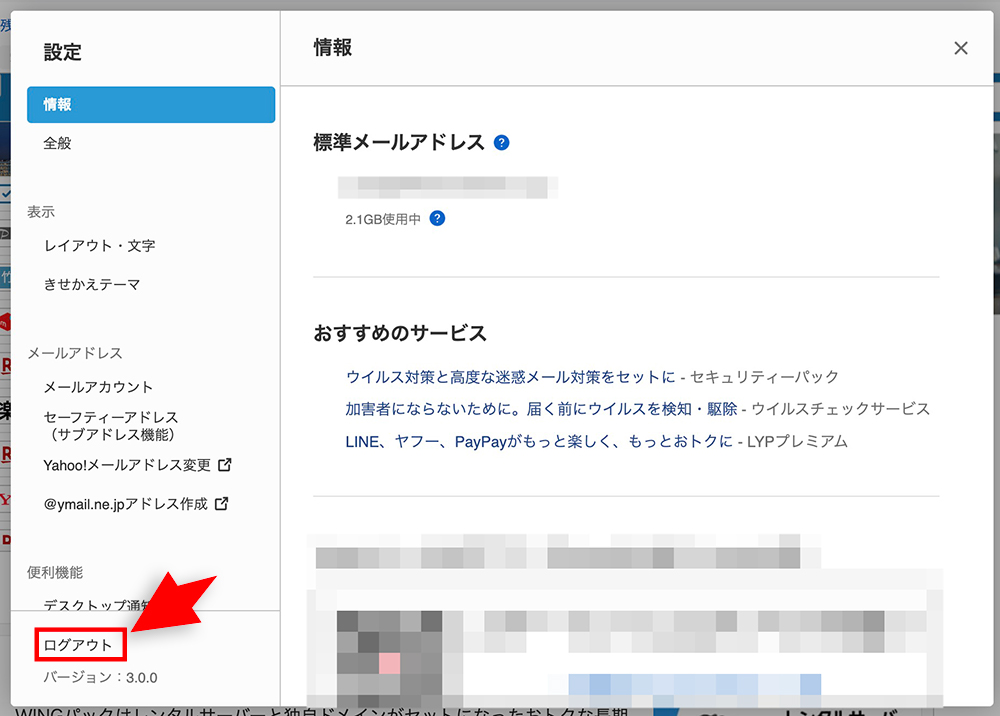Click the 表示 section label
The image size is (1000, 716).
tap(41, 212)
